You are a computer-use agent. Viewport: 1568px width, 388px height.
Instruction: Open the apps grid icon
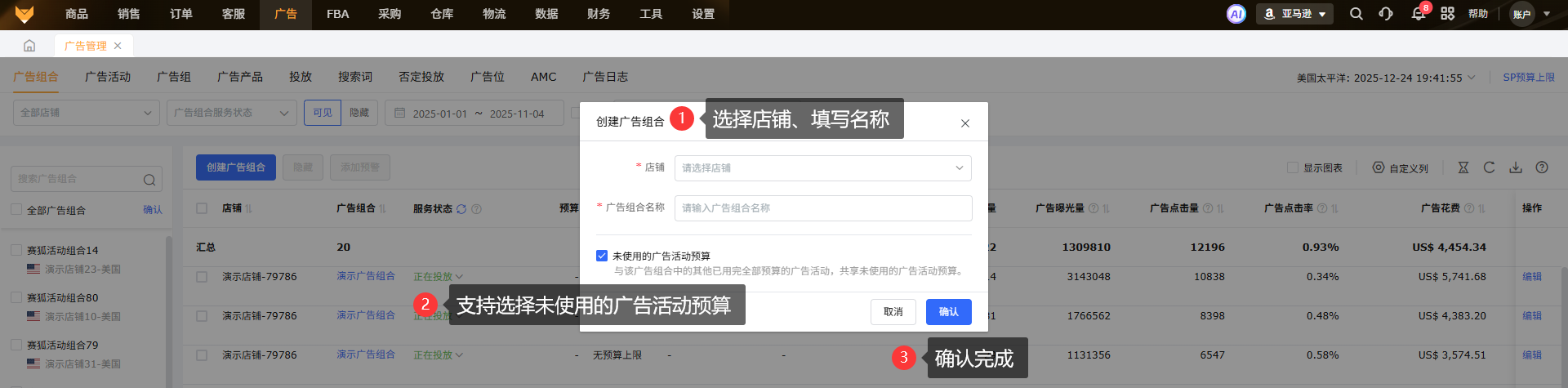click(1448, 14)
